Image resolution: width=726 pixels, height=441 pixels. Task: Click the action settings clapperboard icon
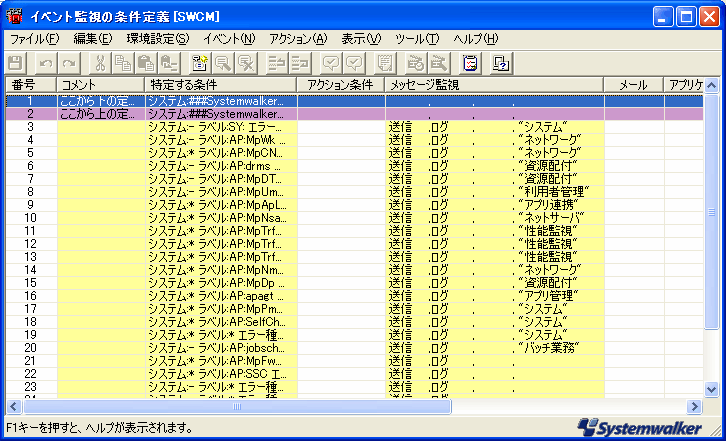pyautogui.click(x=416, y=63)
